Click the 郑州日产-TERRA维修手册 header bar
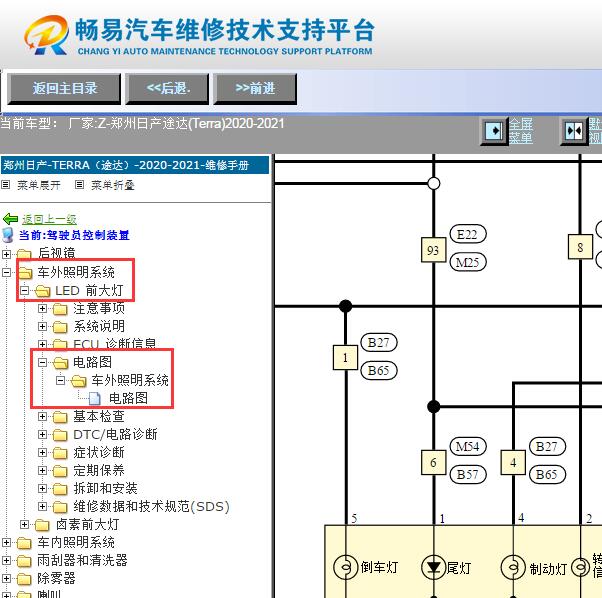Image resolution: width=602 pixels, height=598 pixels. pyautogui.click(x=135, y=165)
